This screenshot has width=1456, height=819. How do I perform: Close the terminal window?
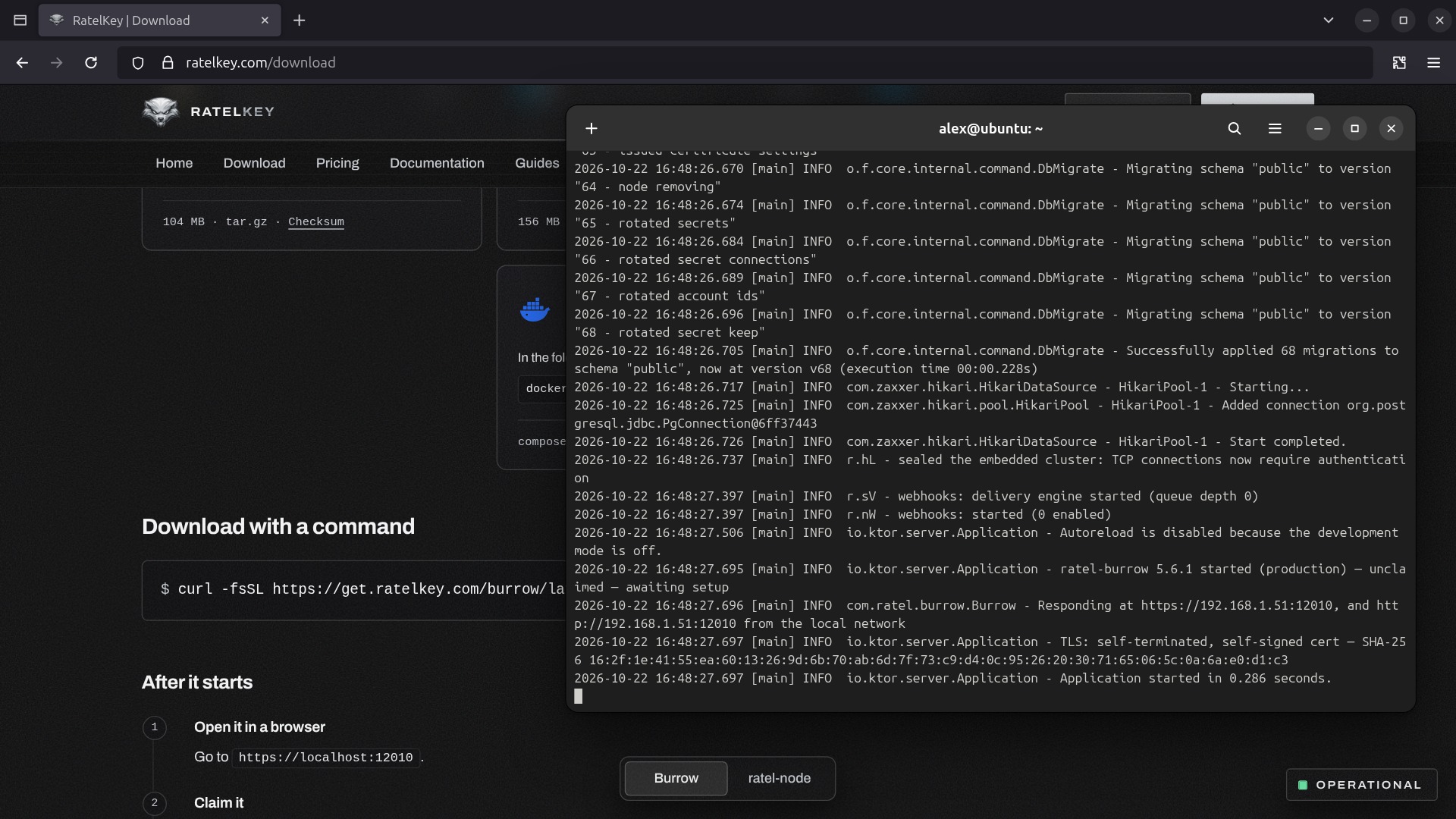1391,129
